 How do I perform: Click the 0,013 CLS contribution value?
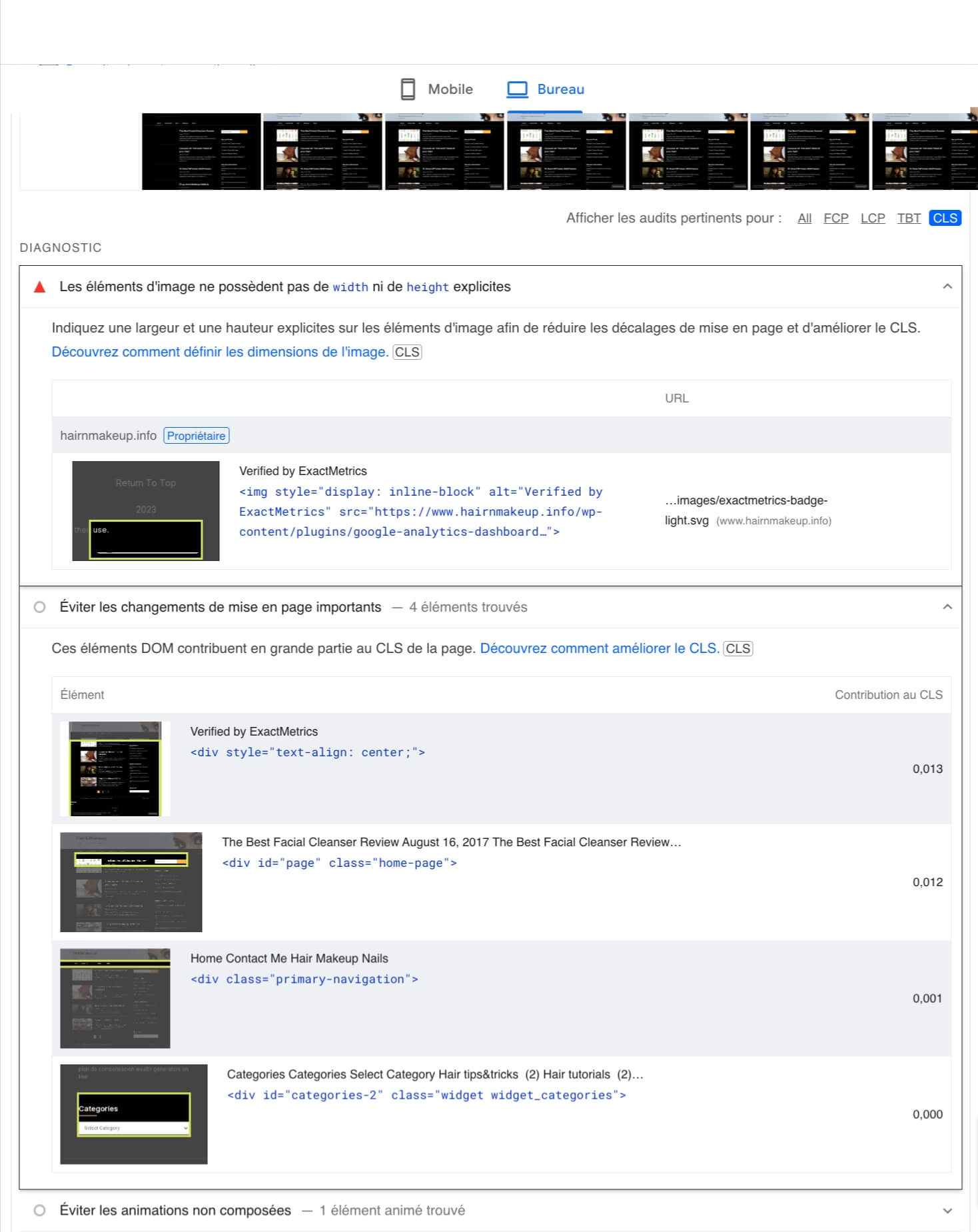pos(927,769)
